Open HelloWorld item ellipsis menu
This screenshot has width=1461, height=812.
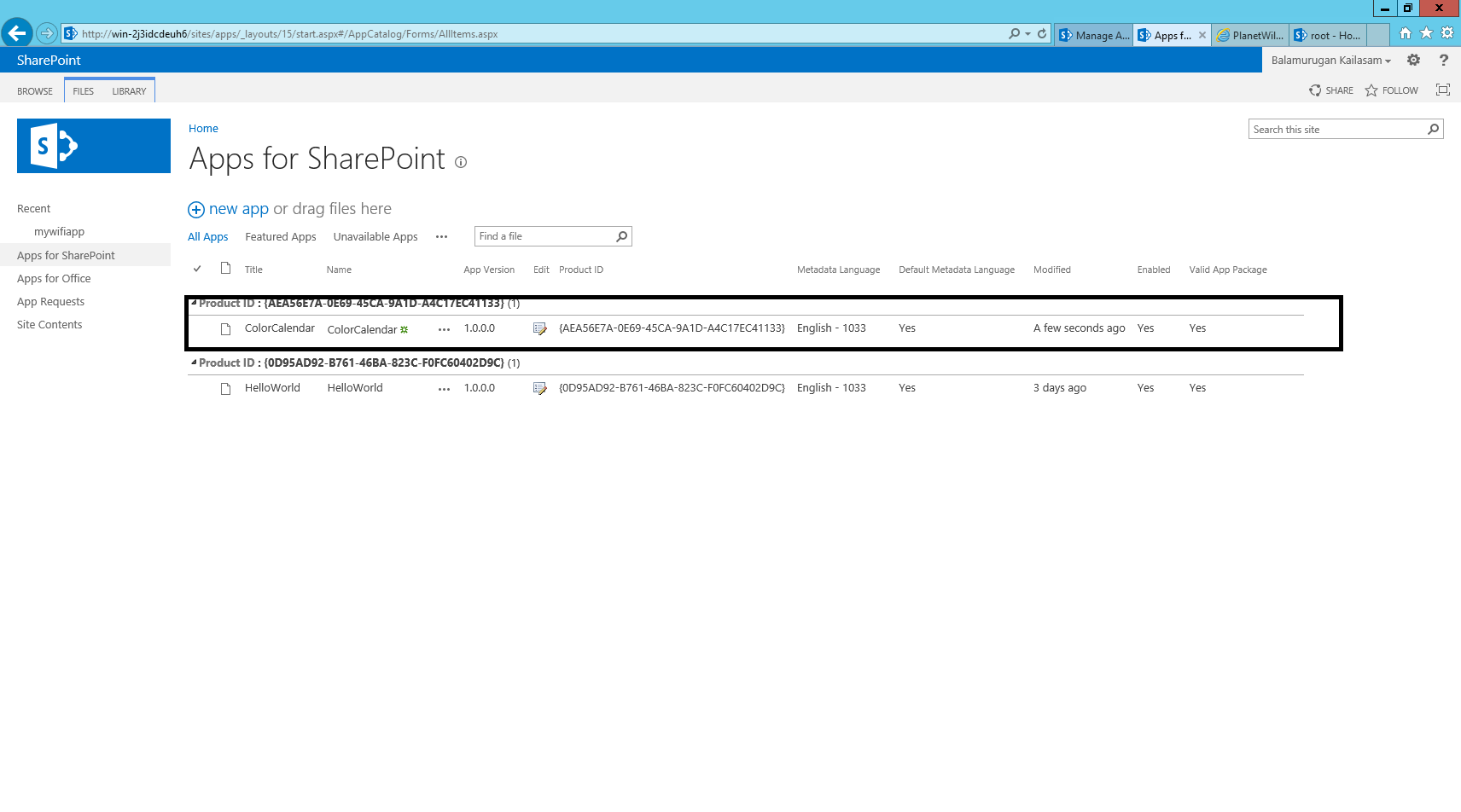click(444, 389)
